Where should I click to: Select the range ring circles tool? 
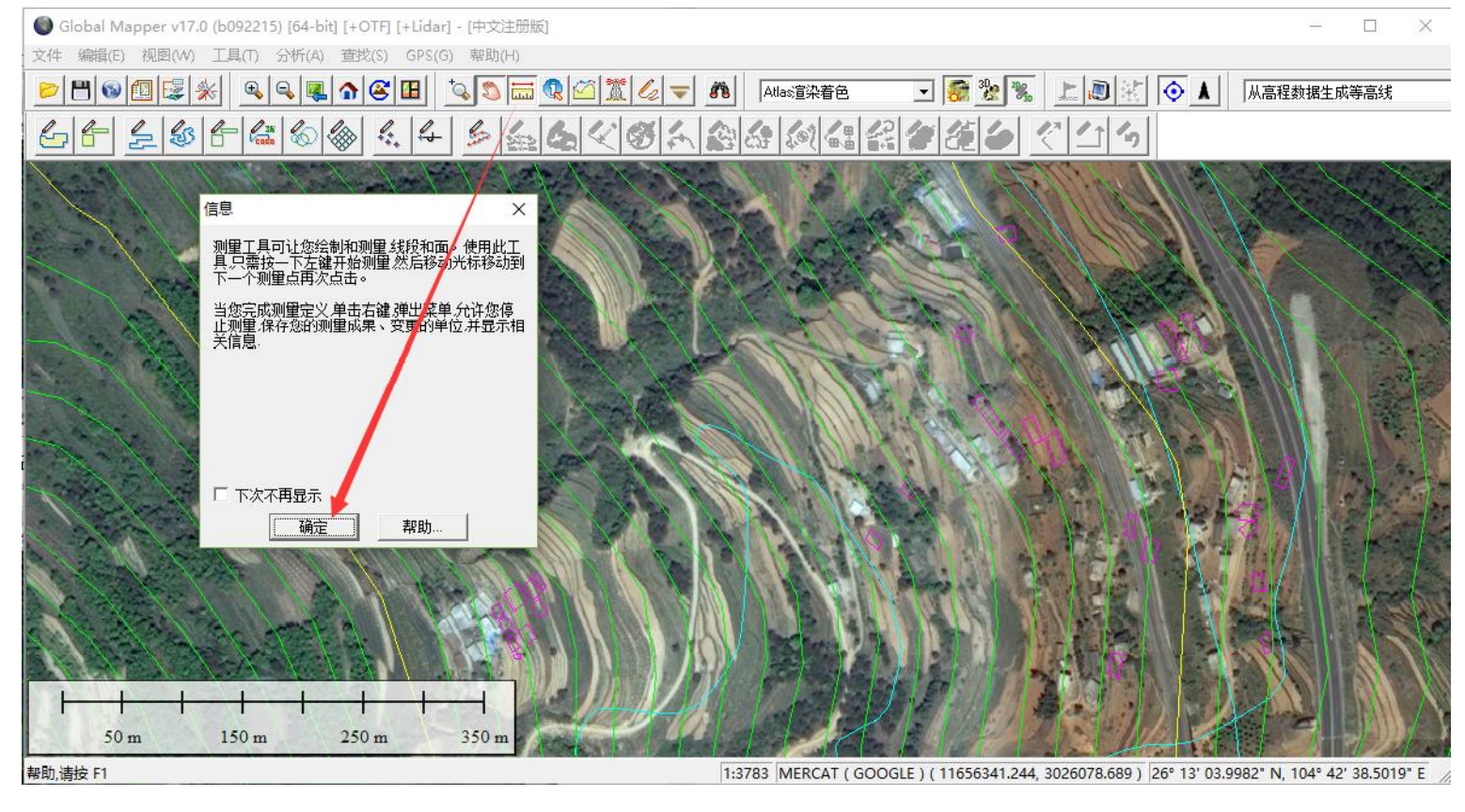click(x=303, y=136)
